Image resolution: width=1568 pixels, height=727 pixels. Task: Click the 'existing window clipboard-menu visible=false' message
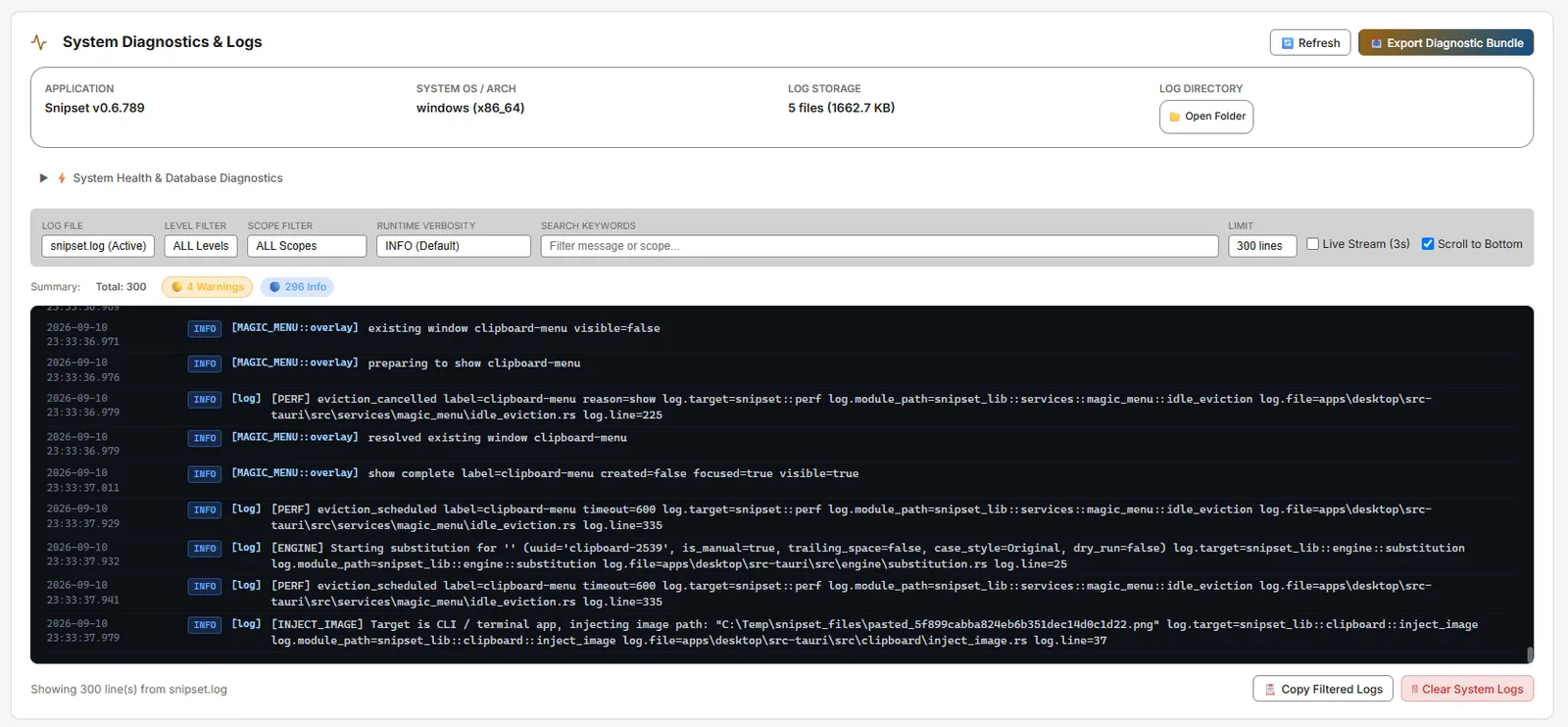coord(514,328)
